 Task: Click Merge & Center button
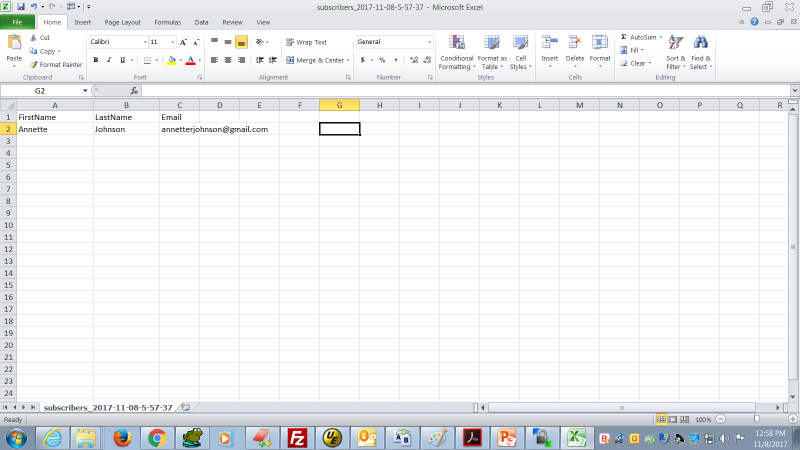pyautogui.click(x=315, y=60)
